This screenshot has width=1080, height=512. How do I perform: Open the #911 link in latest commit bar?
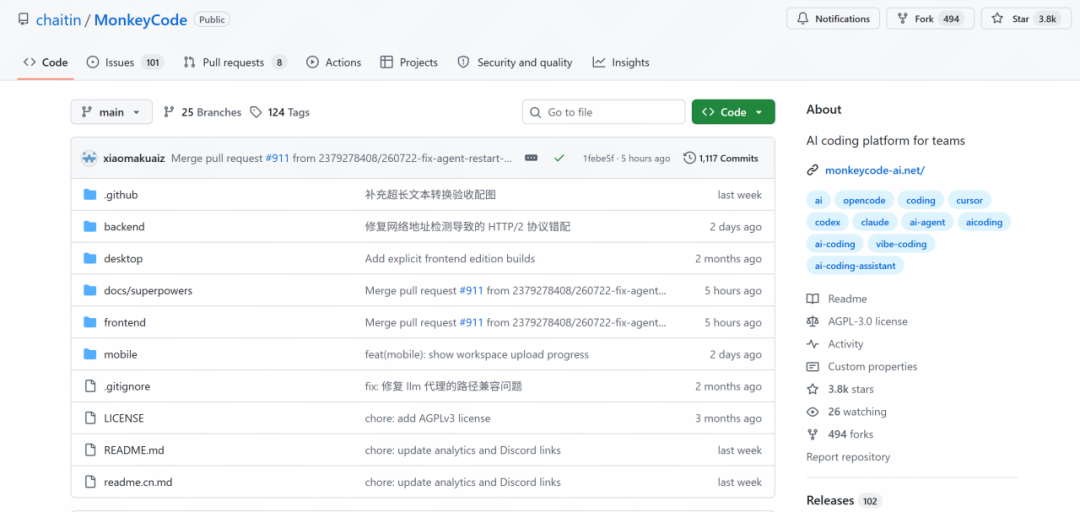[x=278, y=158]
